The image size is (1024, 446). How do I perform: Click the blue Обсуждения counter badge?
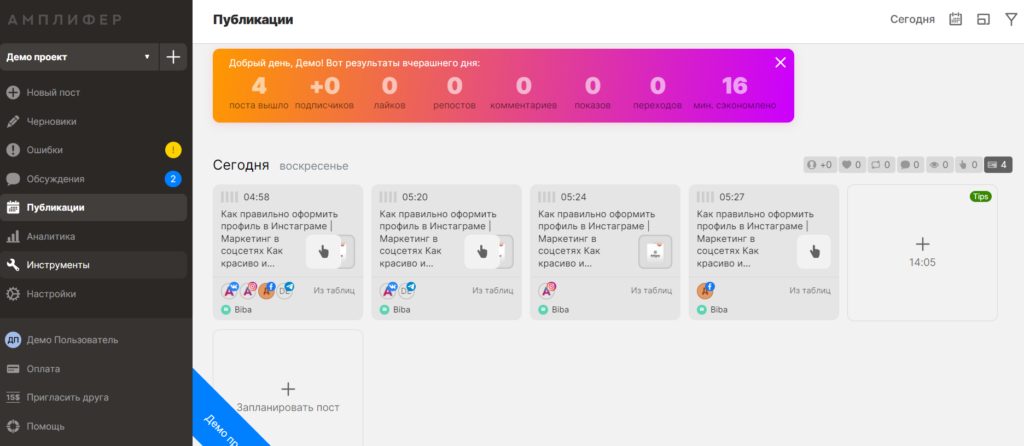173,180
